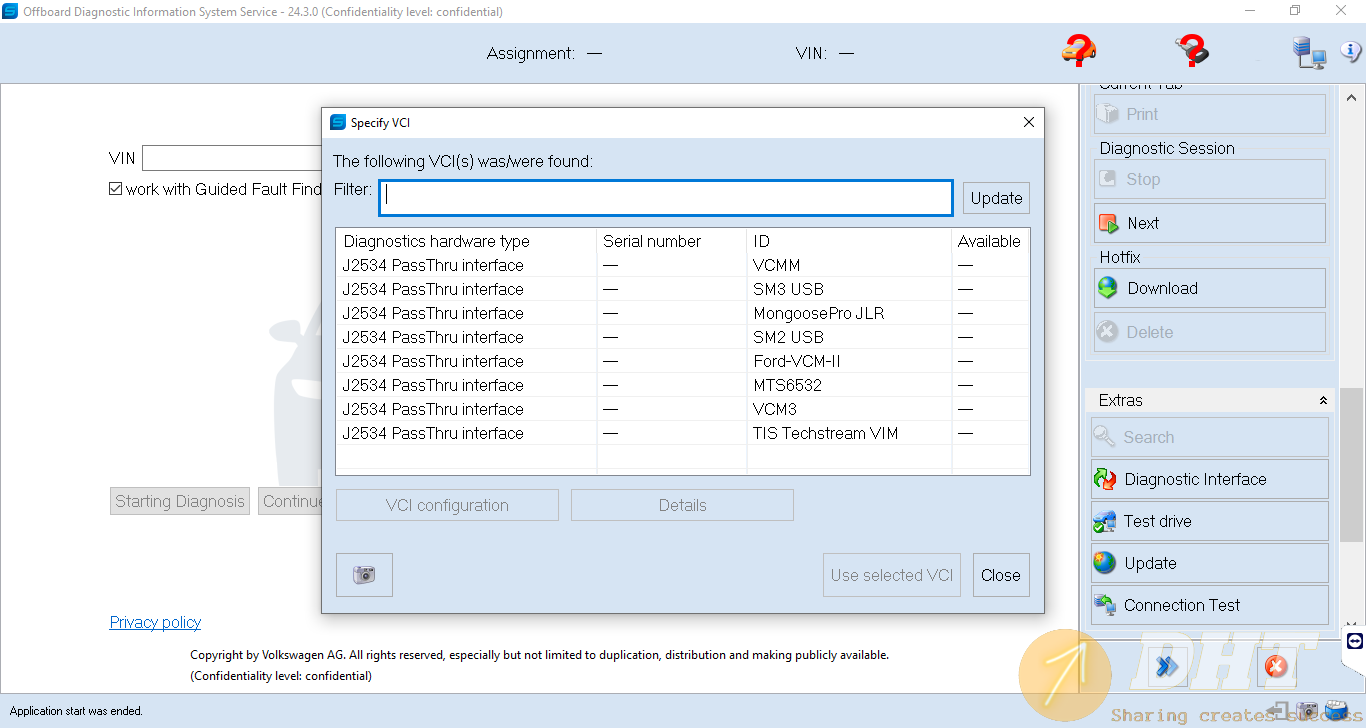Focus the Filter text field
The height and width of the screenshot is (728, 1366).
pyautogui.click(x=666, y=198)
